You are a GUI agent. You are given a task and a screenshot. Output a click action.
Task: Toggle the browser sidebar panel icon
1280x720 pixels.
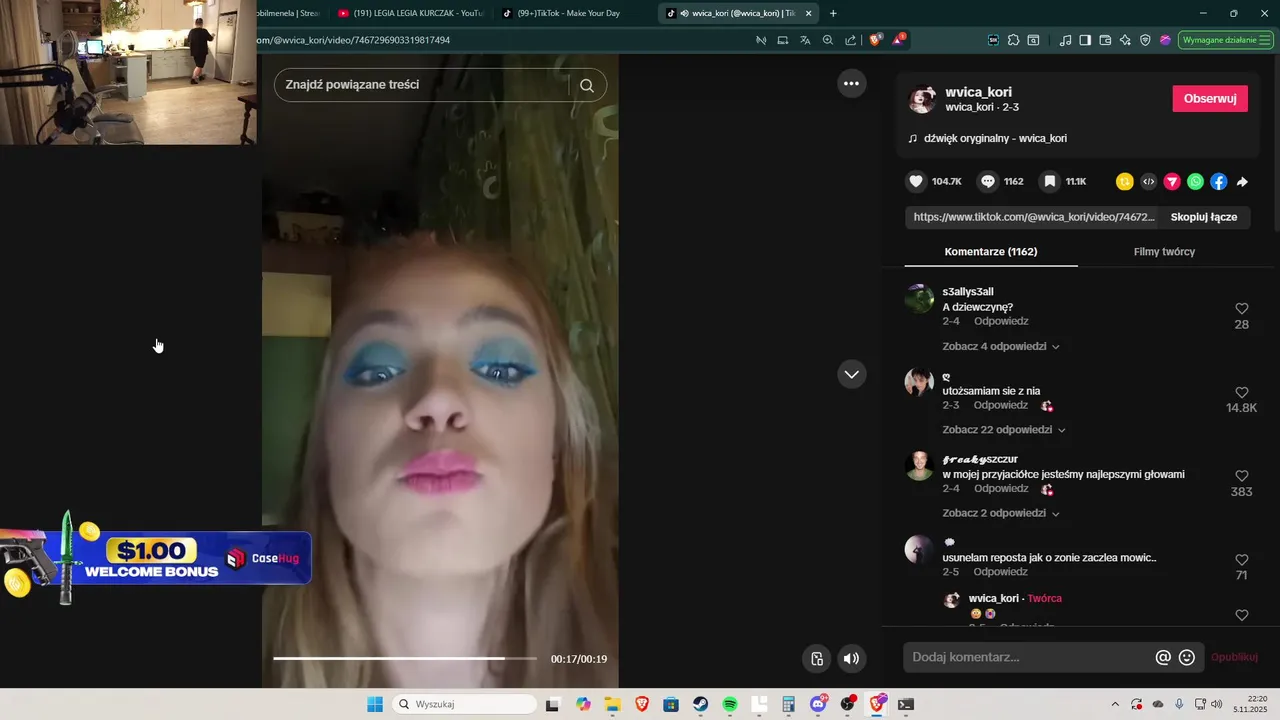(1085, 40)
